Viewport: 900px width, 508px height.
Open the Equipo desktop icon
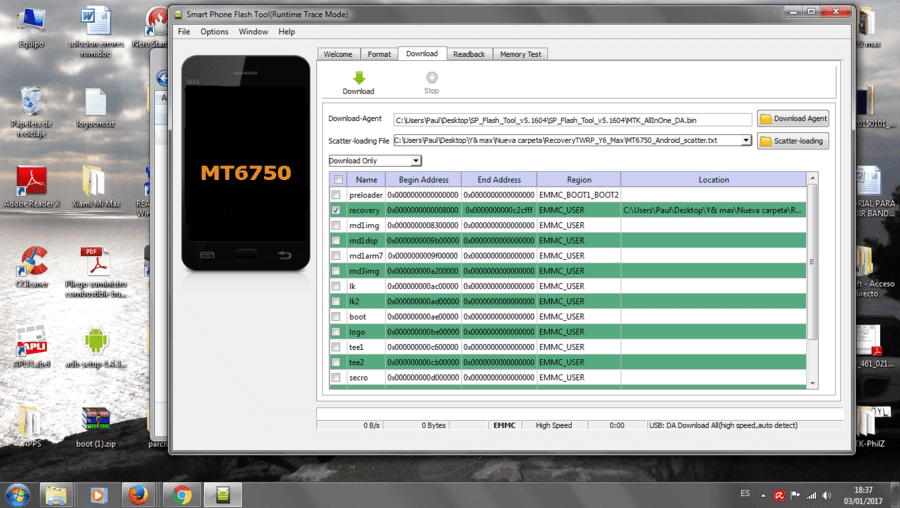pyautogui.click(x=32, y=28)
